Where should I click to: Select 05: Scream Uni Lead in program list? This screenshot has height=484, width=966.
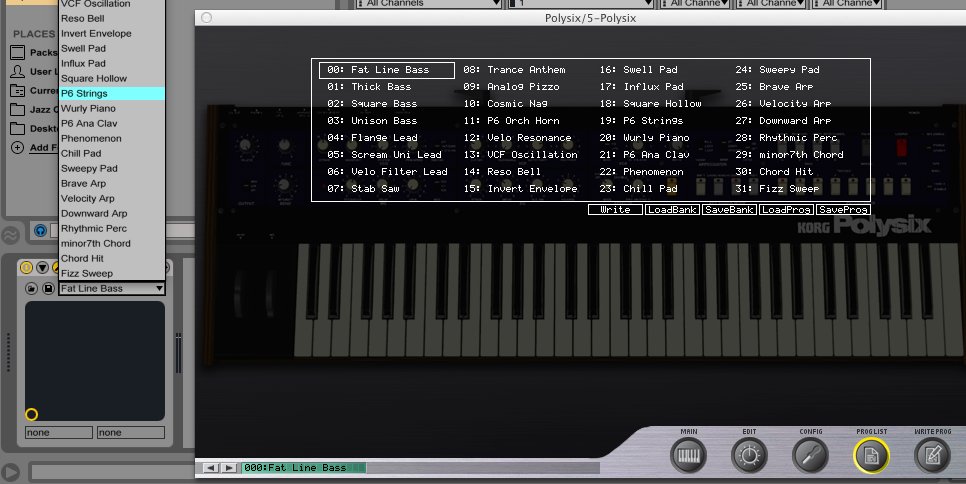point(384,155)
